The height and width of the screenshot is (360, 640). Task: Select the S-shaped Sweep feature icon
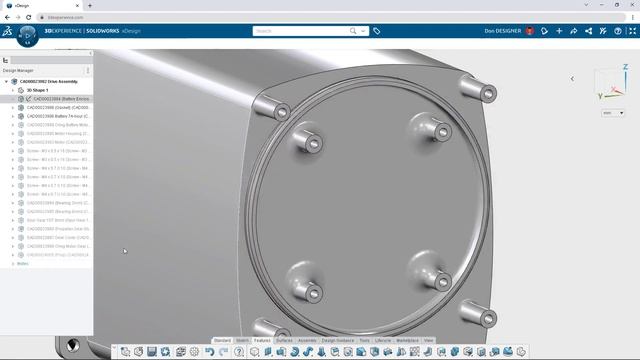308,351
